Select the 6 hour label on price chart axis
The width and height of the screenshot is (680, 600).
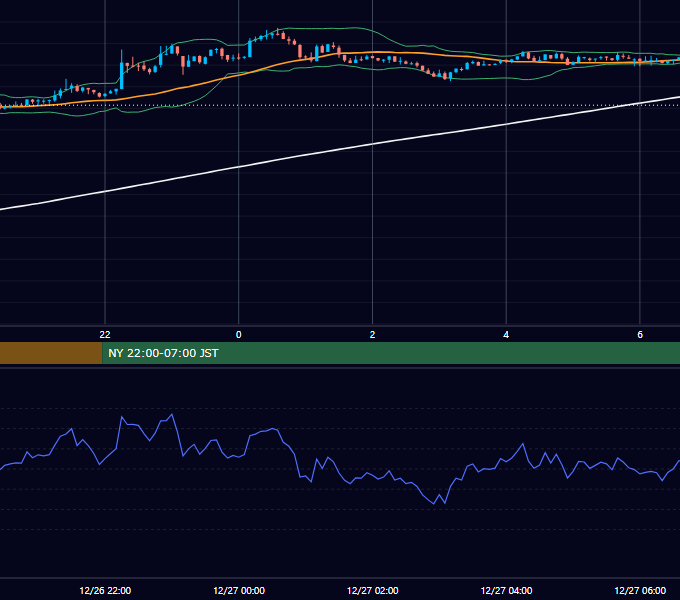tap(640, 334)
